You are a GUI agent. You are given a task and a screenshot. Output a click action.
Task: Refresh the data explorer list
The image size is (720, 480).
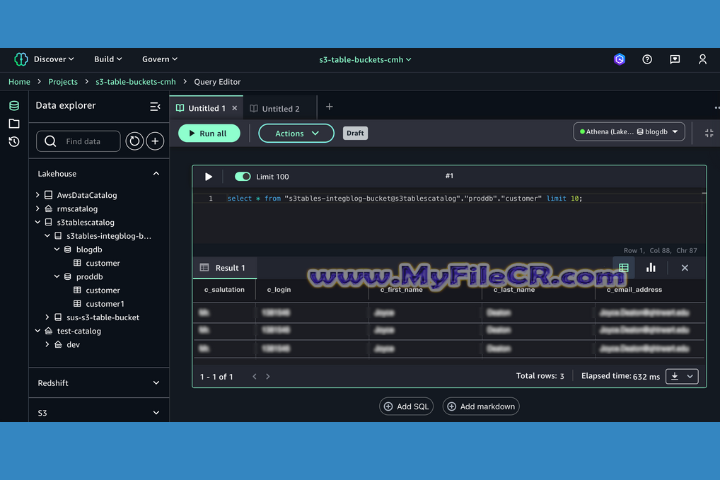coord(135,141)
